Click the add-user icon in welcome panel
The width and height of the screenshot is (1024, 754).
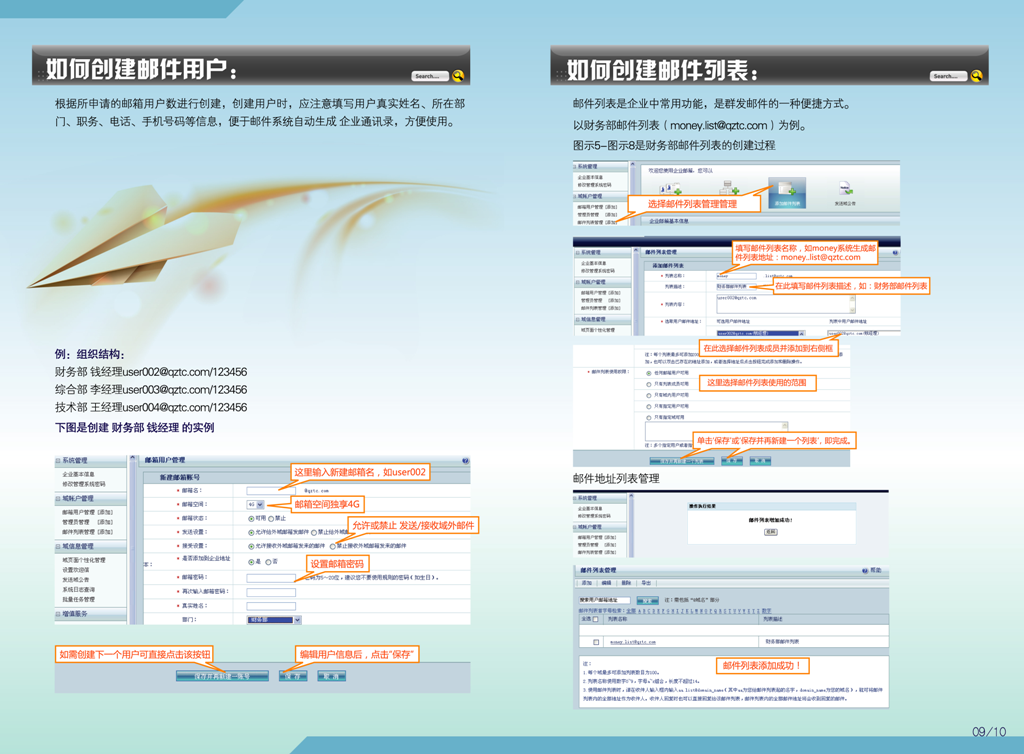(x=671, y=188)
